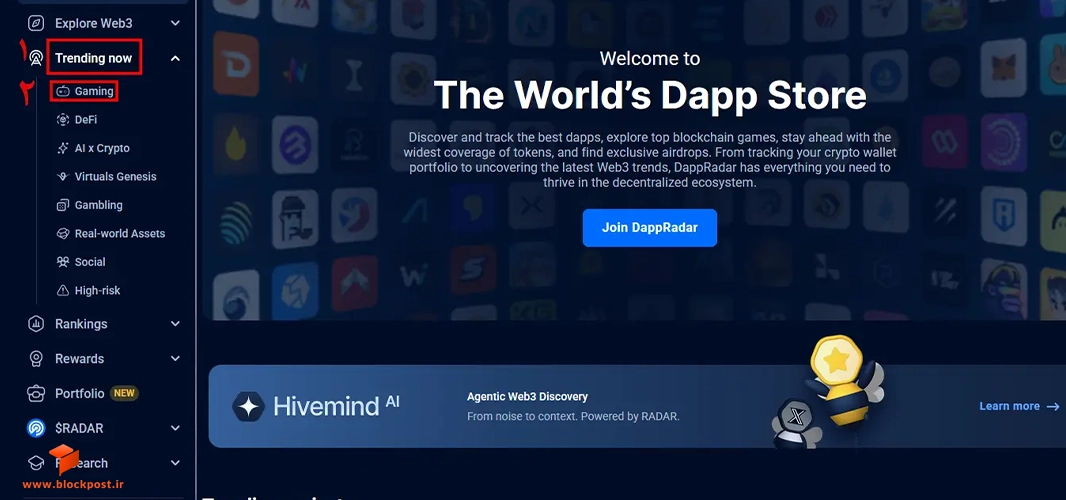
Task: Click the $RADAR token icon
Action: point(35,428)
